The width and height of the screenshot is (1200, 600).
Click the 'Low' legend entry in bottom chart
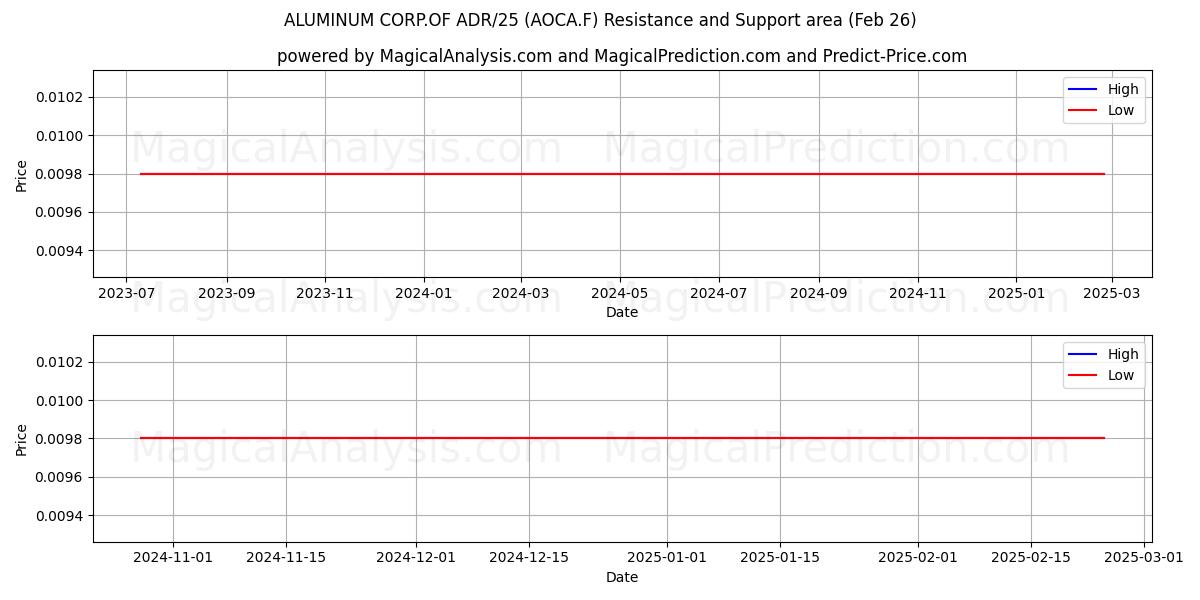tap(1121, 375)
